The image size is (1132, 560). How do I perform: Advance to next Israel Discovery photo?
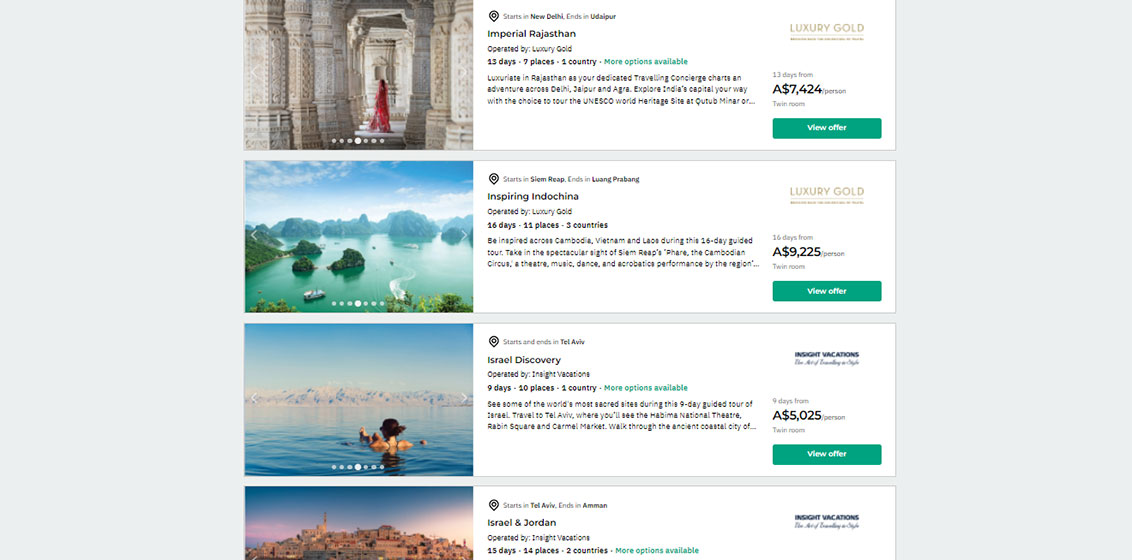464,398
